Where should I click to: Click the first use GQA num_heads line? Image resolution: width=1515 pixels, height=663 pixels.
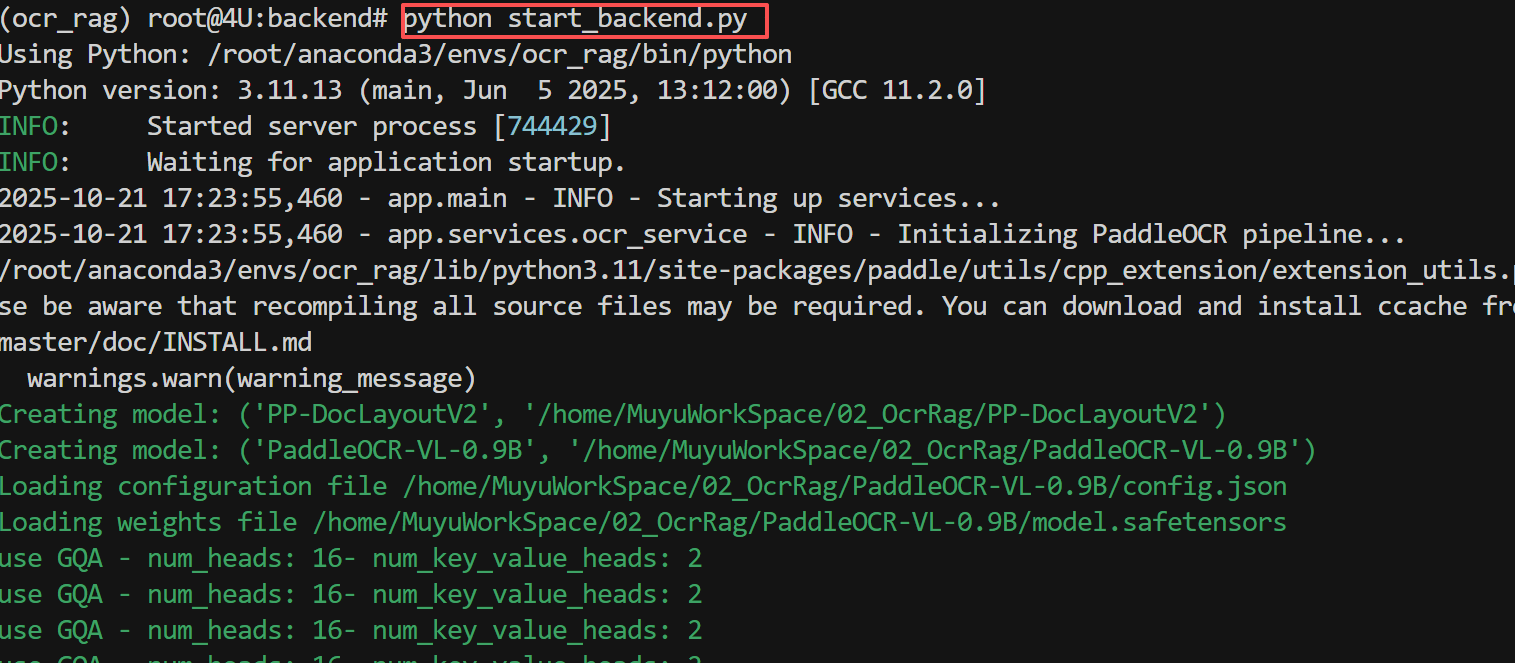tap(351, 558)
